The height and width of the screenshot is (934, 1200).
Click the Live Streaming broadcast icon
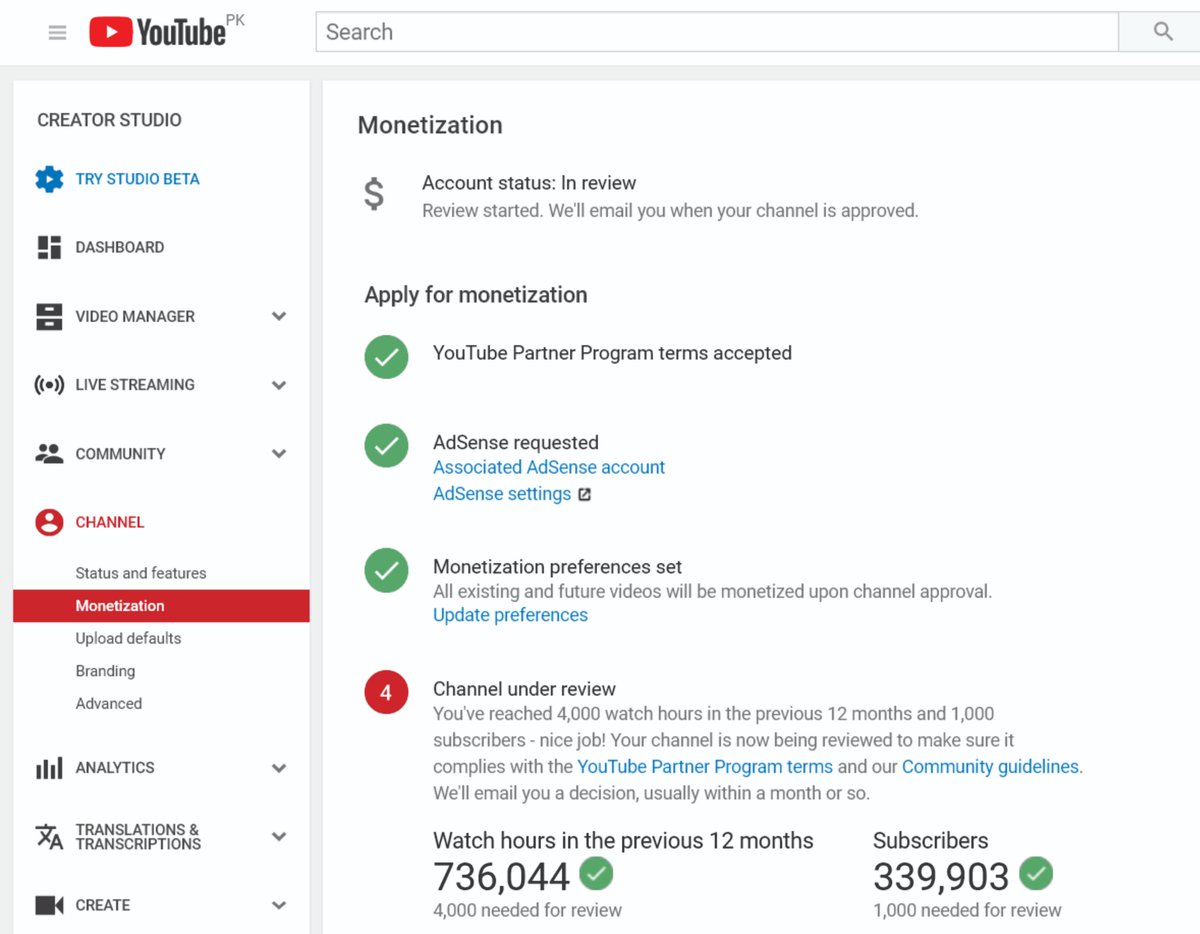point(49,385)
